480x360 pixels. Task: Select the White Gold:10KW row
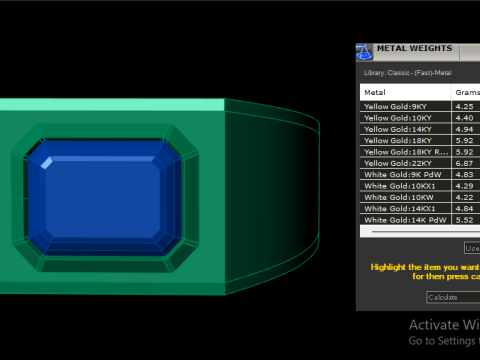420,197
